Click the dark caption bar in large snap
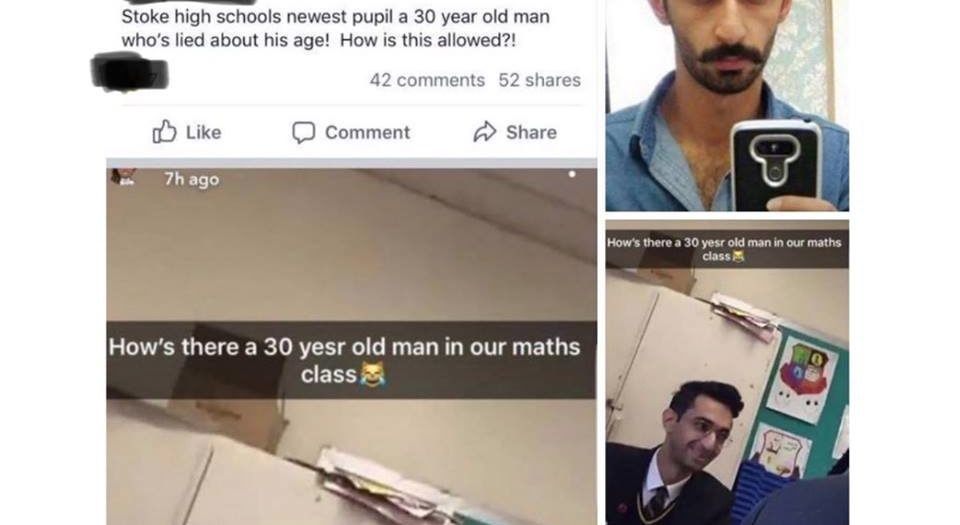 (x=351, y=360)
